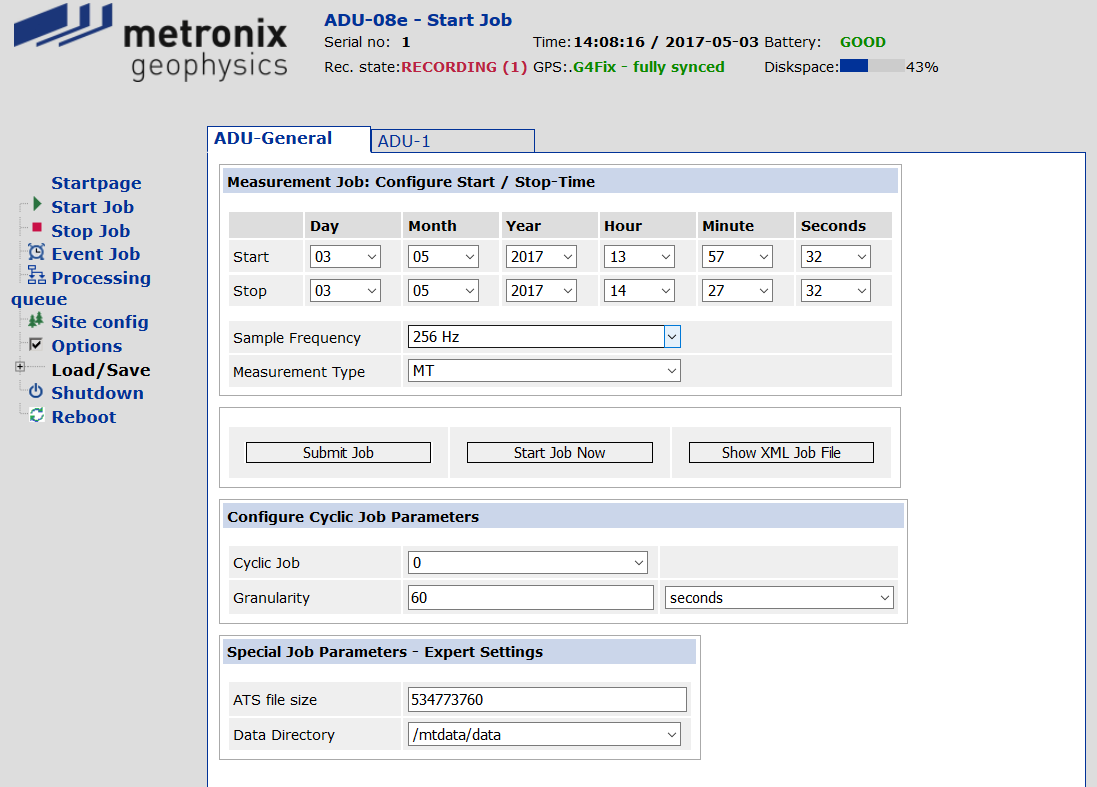Open the Start Day dropdown
Viewport: 1097px width, 787px height.
[x=345, y=257]
